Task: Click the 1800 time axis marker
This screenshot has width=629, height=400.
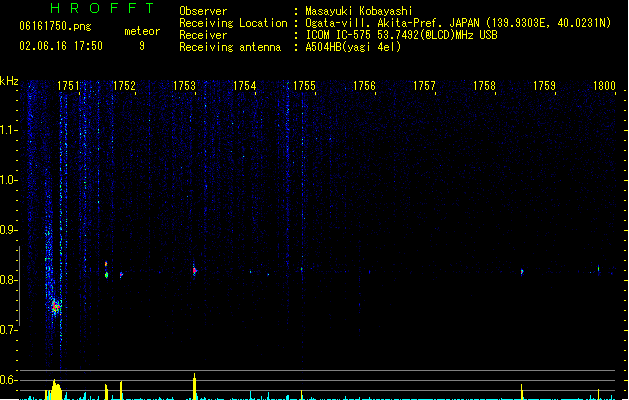Action: pos(604,86)
